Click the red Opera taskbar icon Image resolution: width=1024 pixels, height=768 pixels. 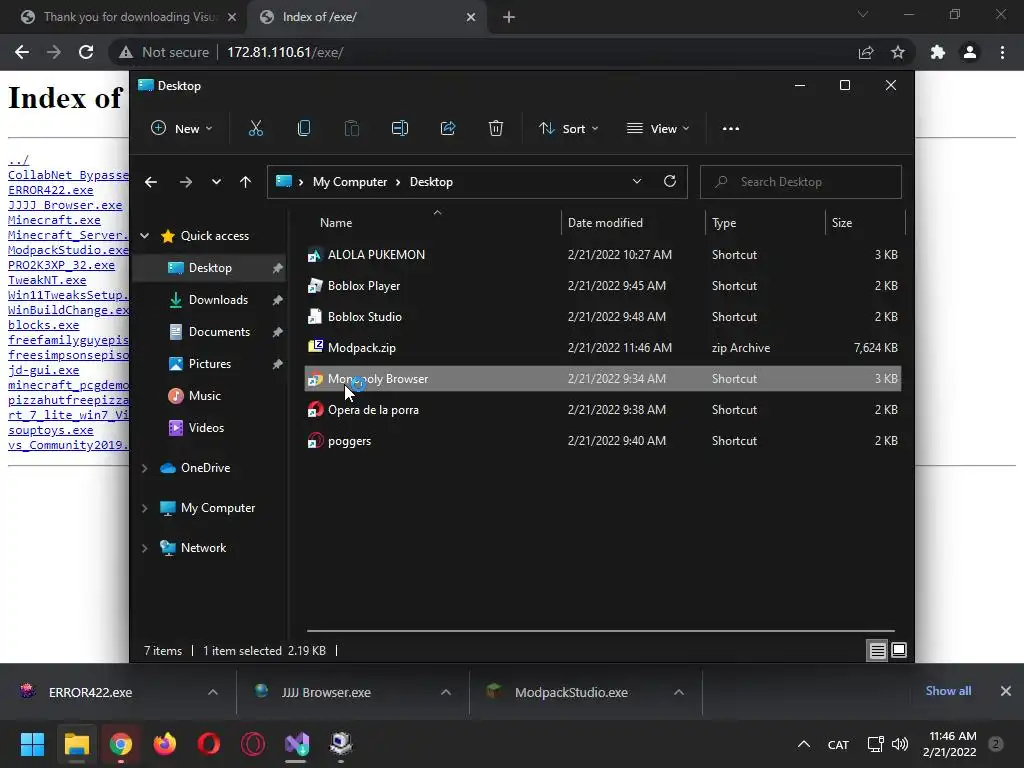209,744
